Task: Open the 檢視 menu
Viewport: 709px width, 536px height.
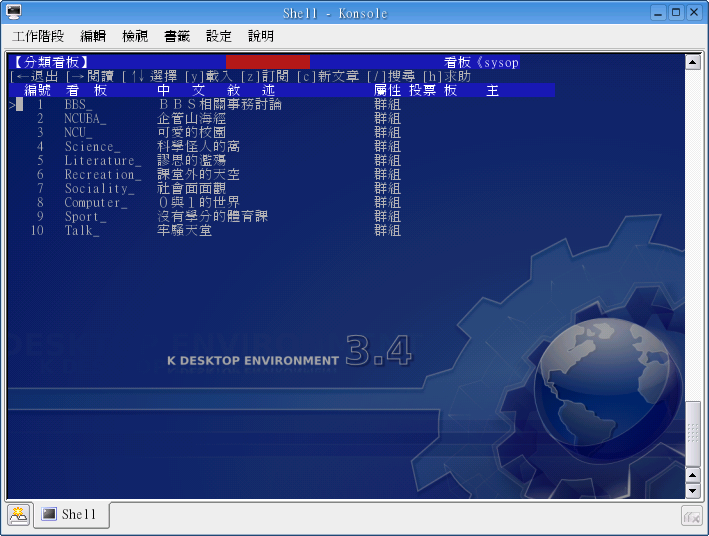Action: click(135, 36)
